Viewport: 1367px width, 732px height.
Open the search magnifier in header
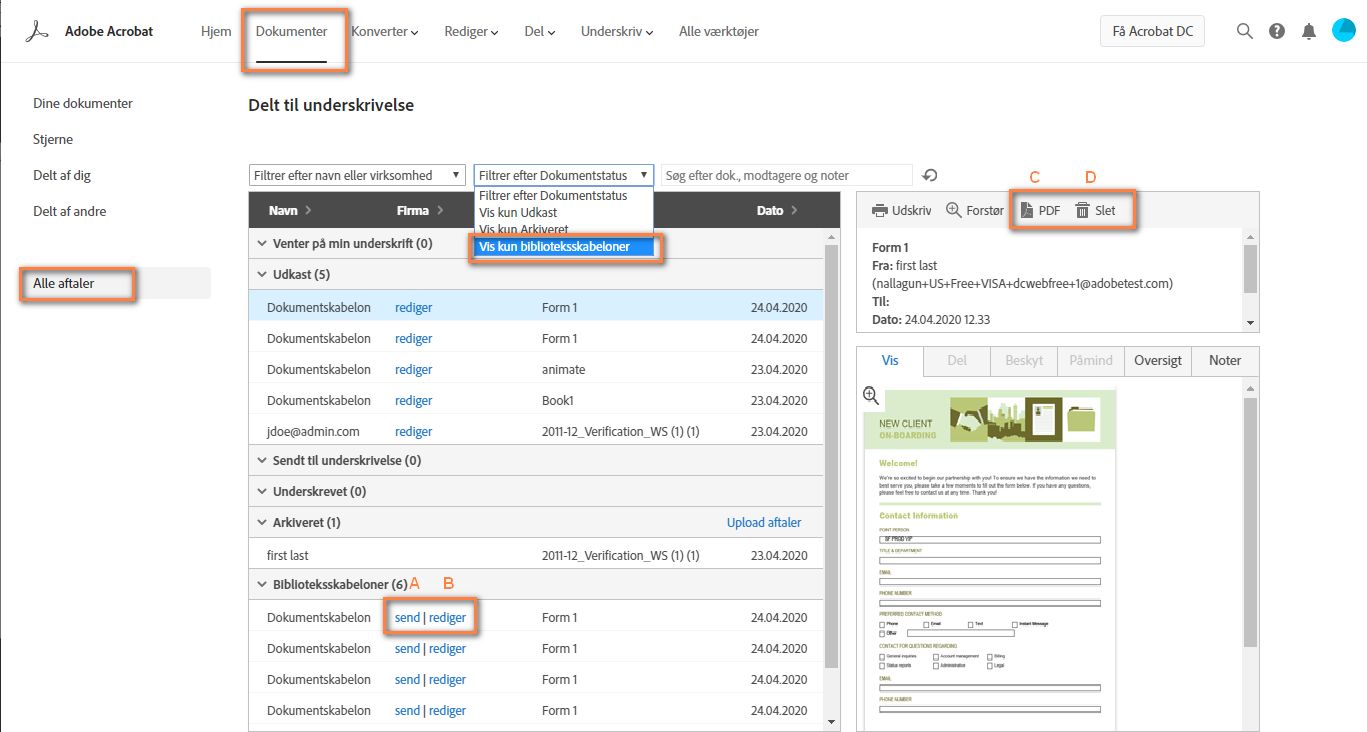coord(1245,31)
